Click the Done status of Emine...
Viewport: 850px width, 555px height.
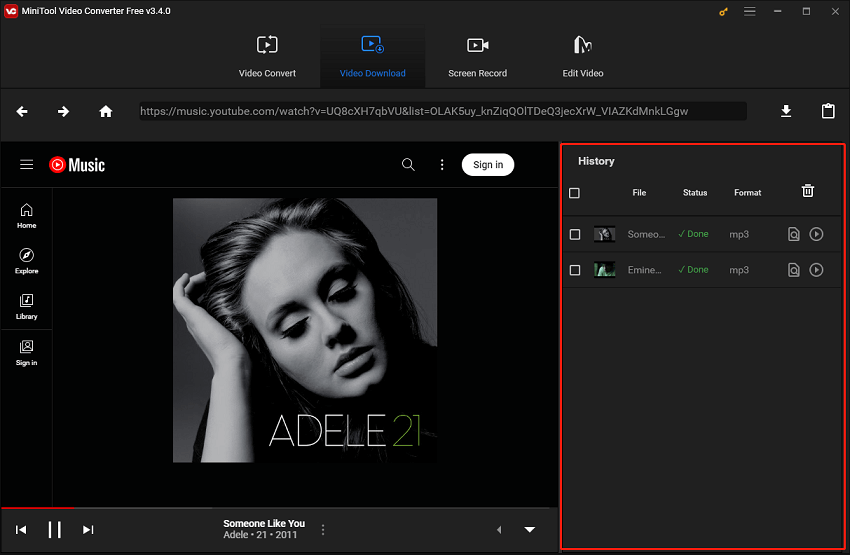[x=693, y=270]
